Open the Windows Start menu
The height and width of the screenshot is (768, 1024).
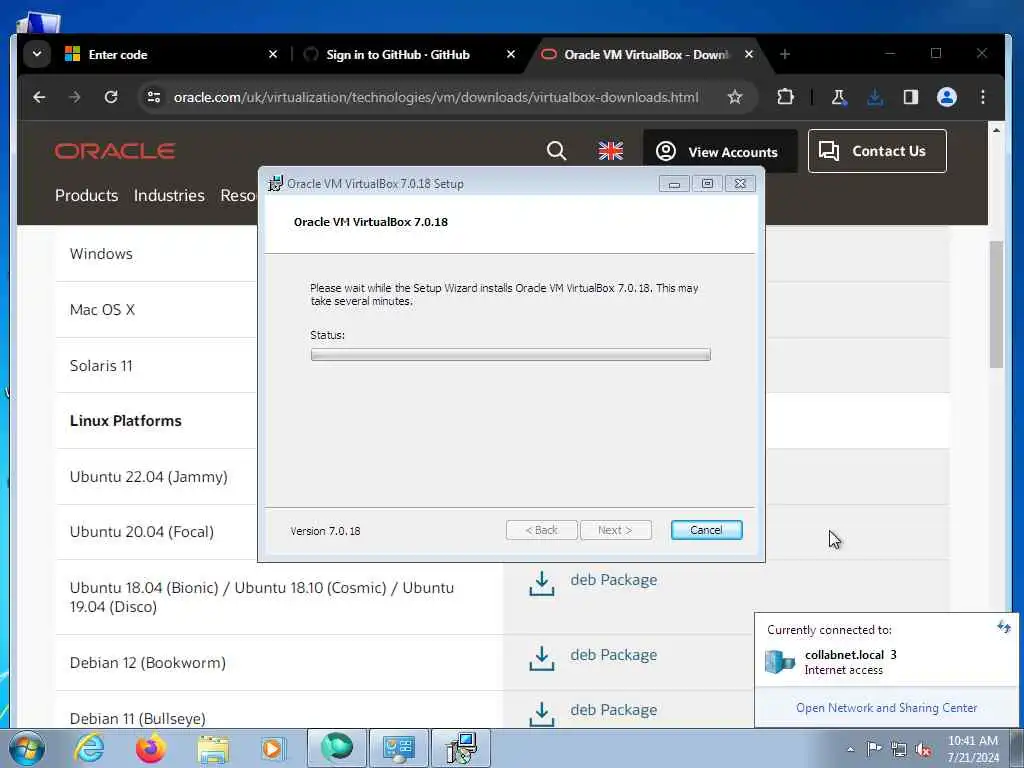27,748
